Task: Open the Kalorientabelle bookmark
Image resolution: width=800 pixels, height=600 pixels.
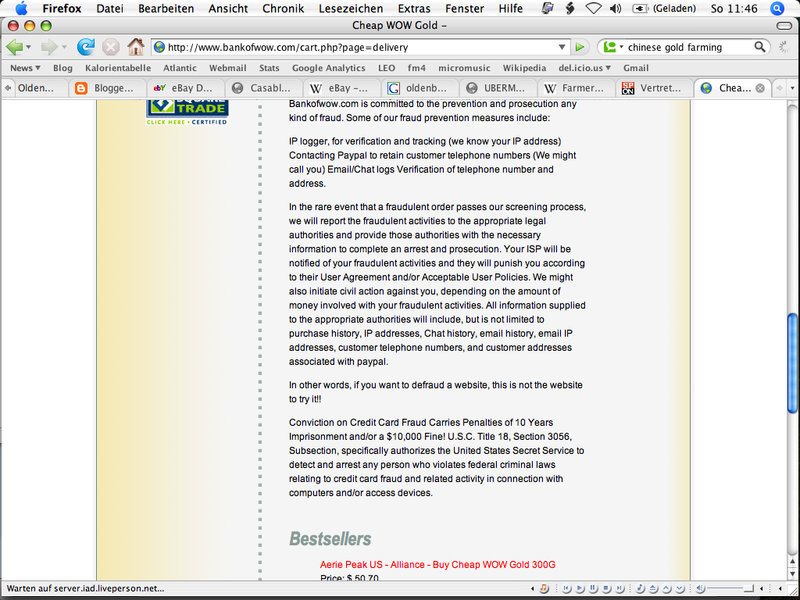Action: click(118, 68)
